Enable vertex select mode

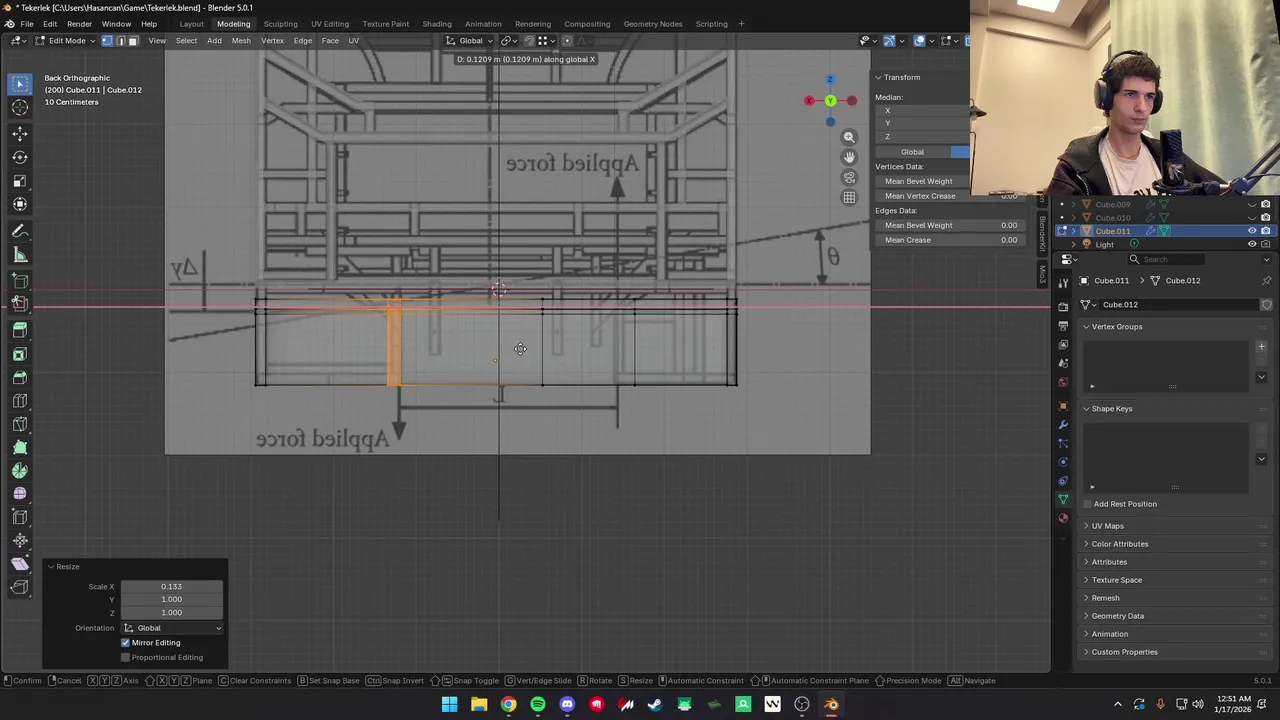pyautogui.click(x=107, y=41)
